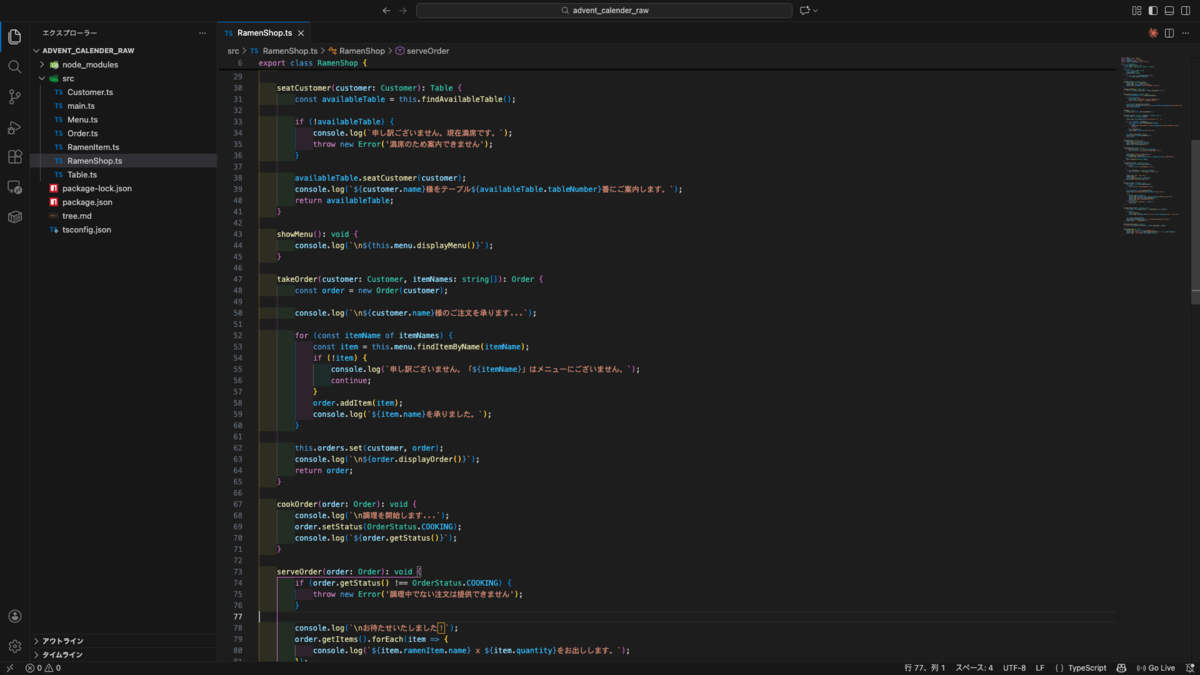
Task: Start Go Live server from the status bar
Action: [x=1155, y=668]
